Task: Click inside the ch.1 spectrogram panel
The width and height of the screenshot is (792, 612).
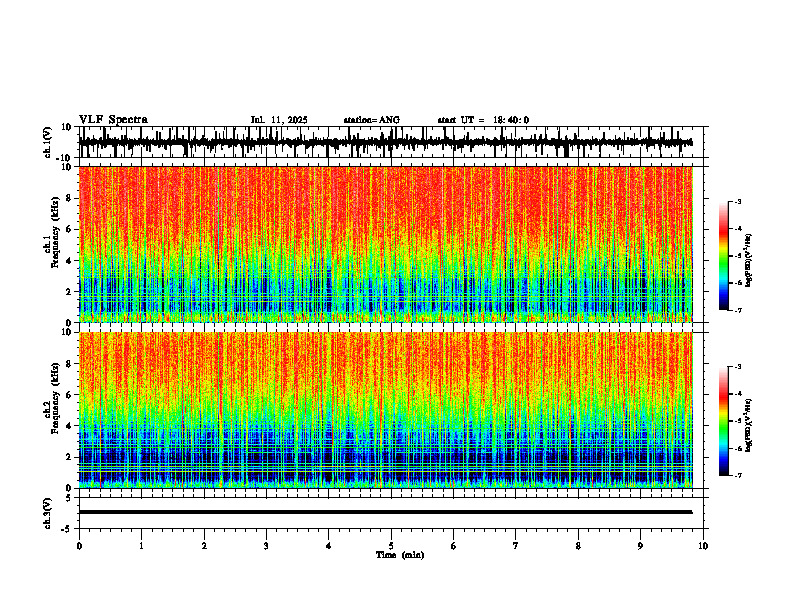Action: pos(386,244)
